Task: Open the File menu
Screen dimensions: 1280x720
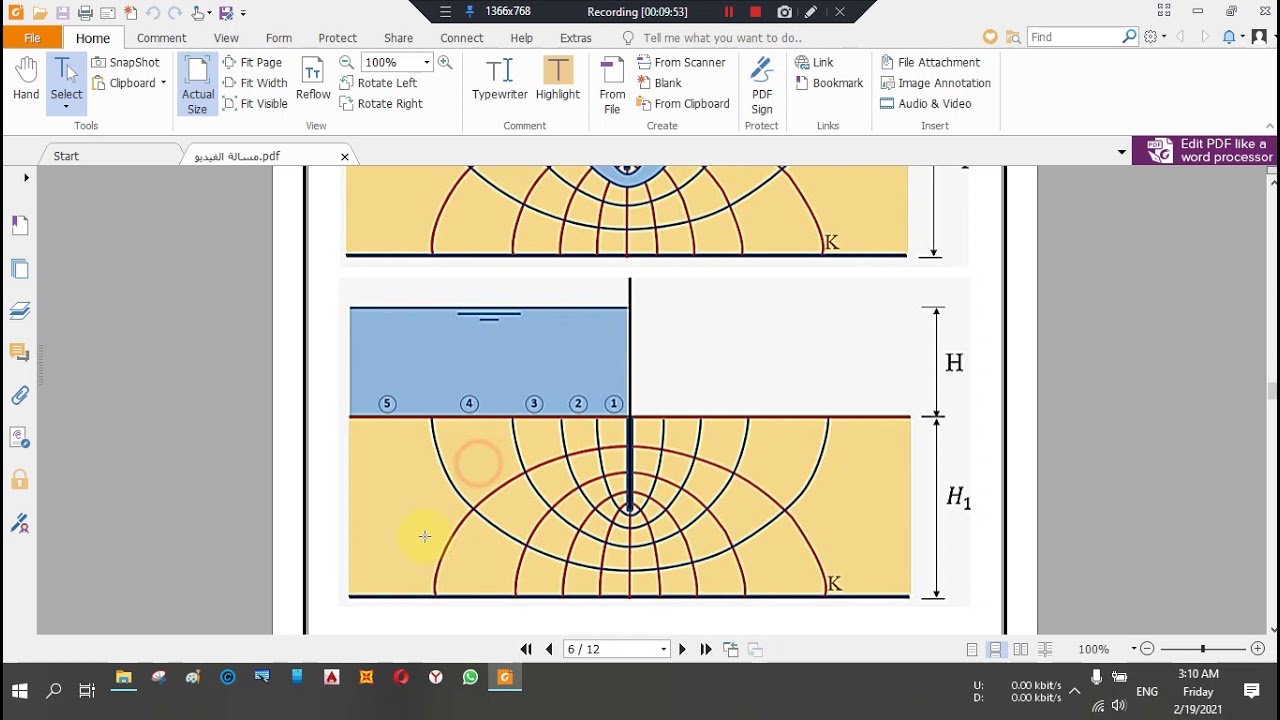Action: (32, 38)
